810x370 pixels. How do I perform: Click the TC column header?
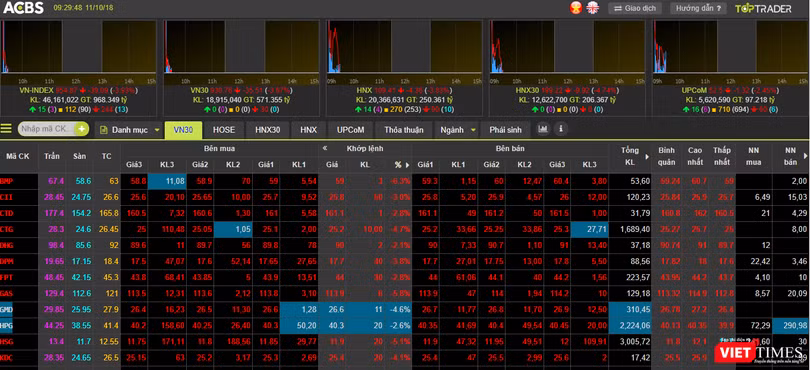(x=106, y=156)
